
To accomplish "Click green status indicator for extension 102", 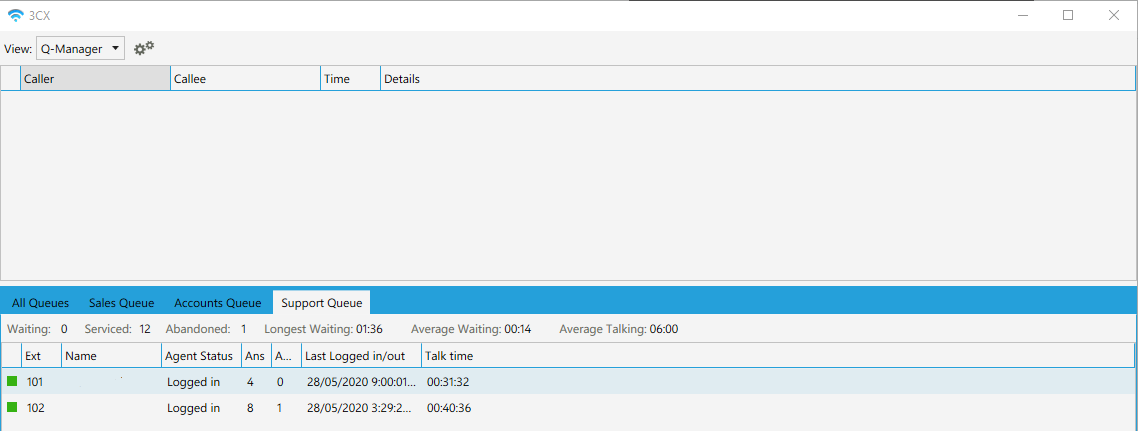I will [12, 408].
